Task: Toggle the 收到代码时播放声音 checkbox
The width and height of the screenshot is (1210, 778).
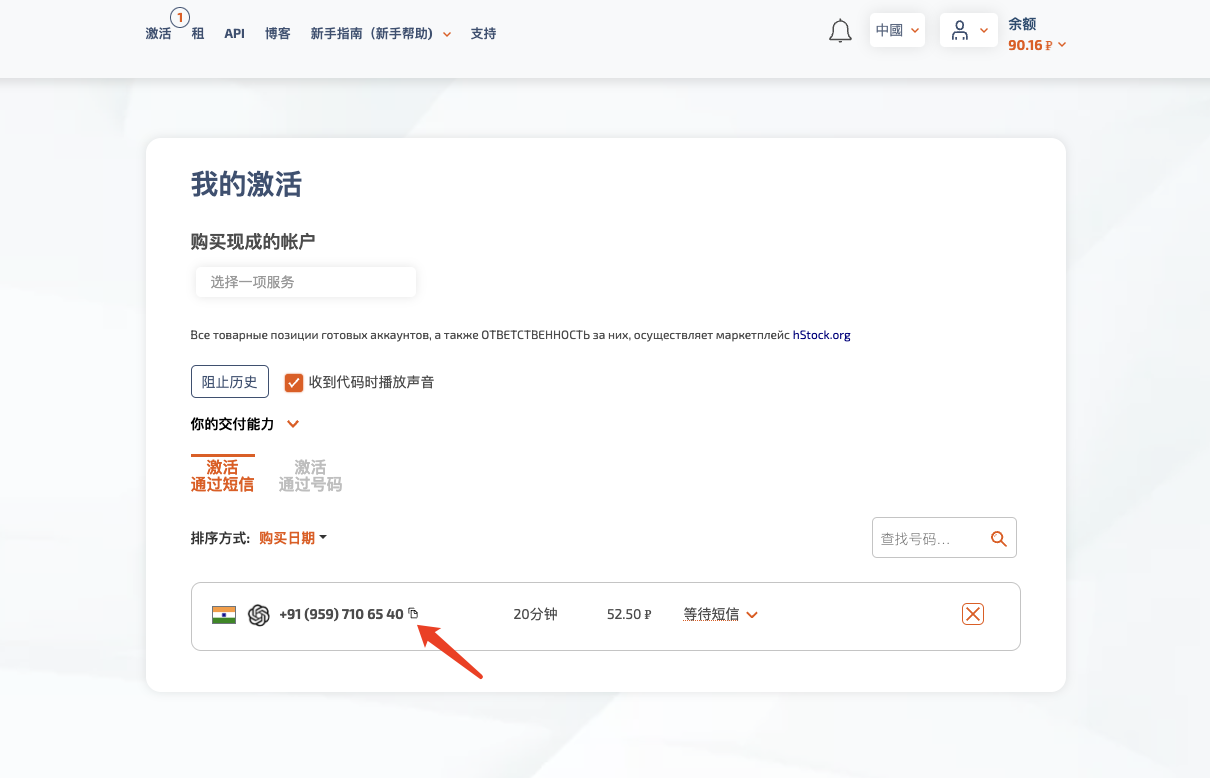Action: 294,382
